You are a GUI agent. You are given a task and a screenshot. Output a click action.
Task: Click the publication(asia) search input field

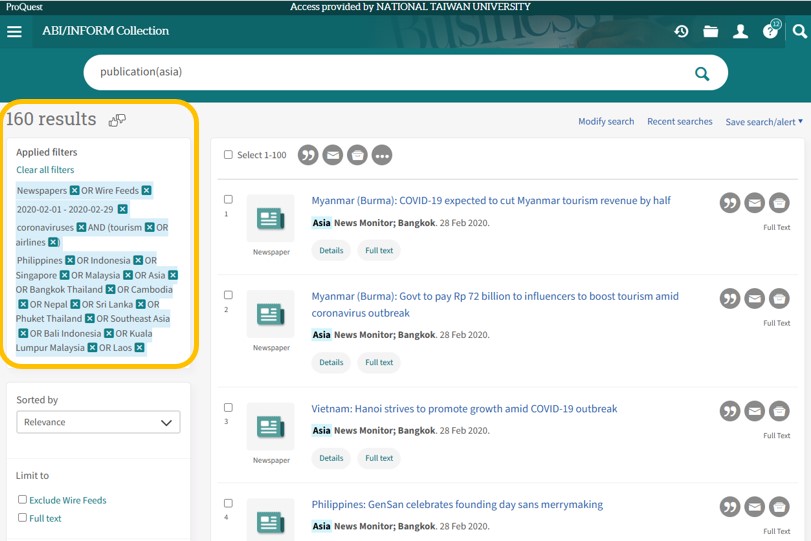point(380,72)
